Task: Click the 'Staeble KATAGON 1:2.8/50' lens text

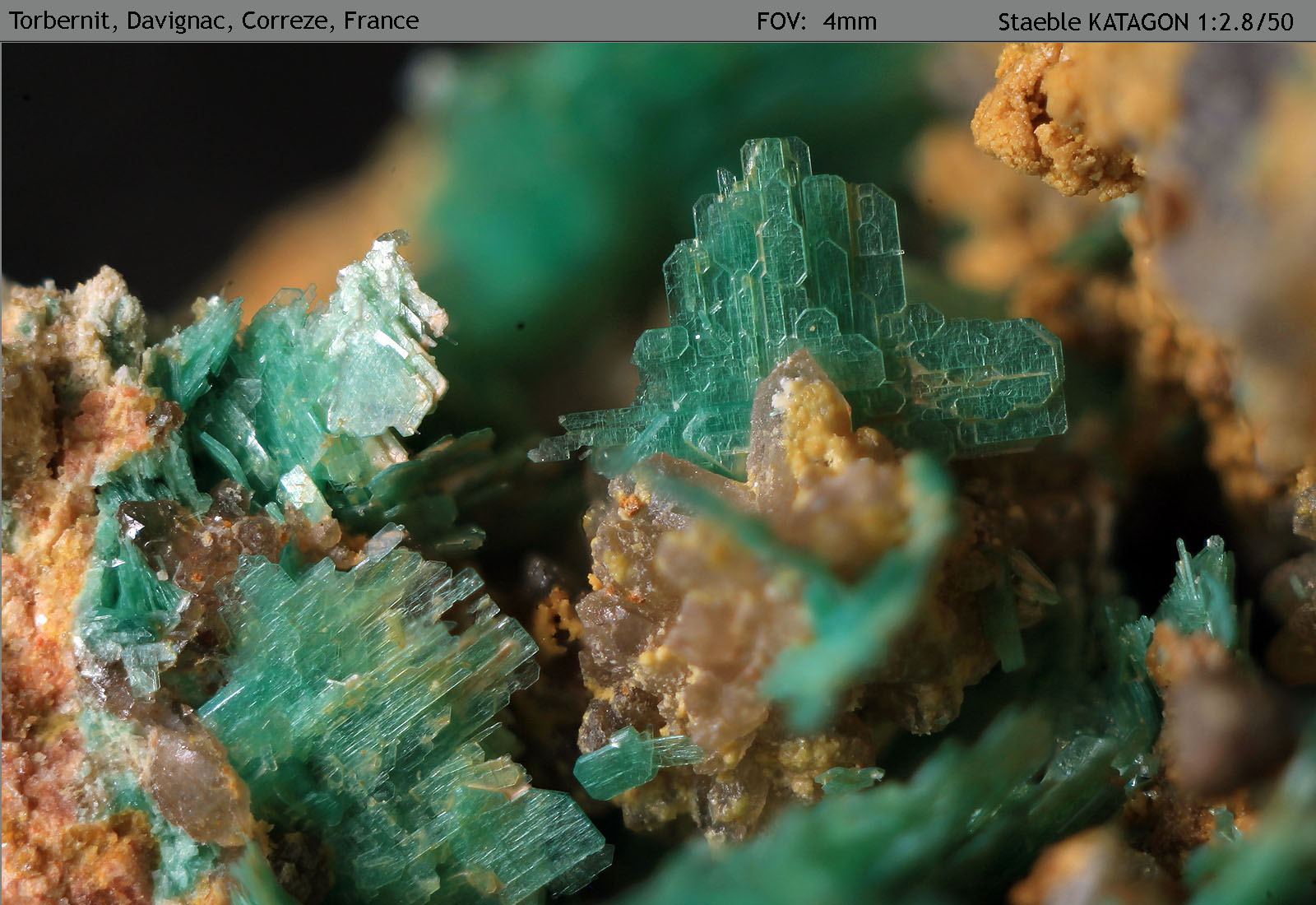Action: [x=1145, y=21]
